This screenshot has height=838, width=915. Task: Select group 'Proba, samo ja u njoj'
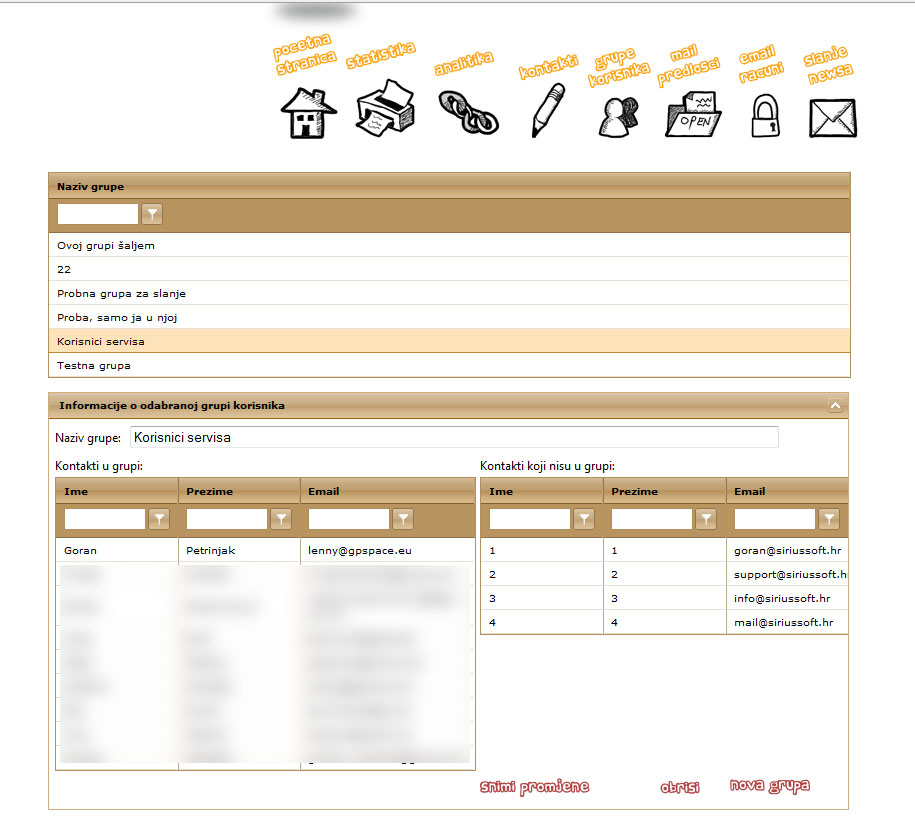pos(449,317)
